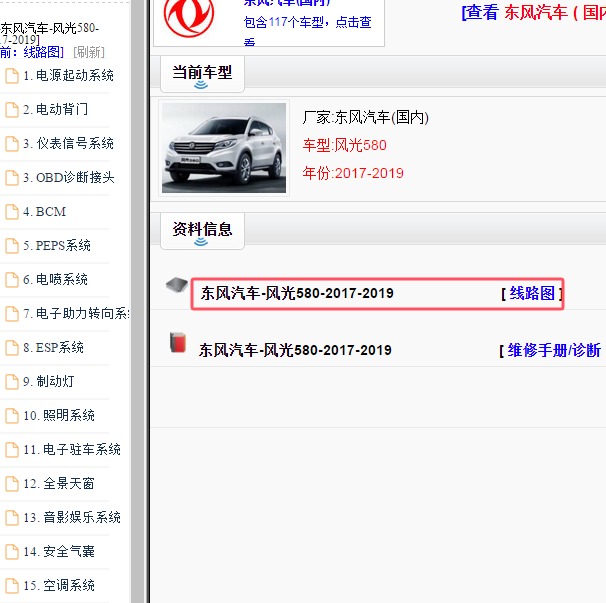Image resolution: width=606 pixels, height=603 pixels.
Task: Select 12. 全景天窗 entry
Action: click(59, 484)
